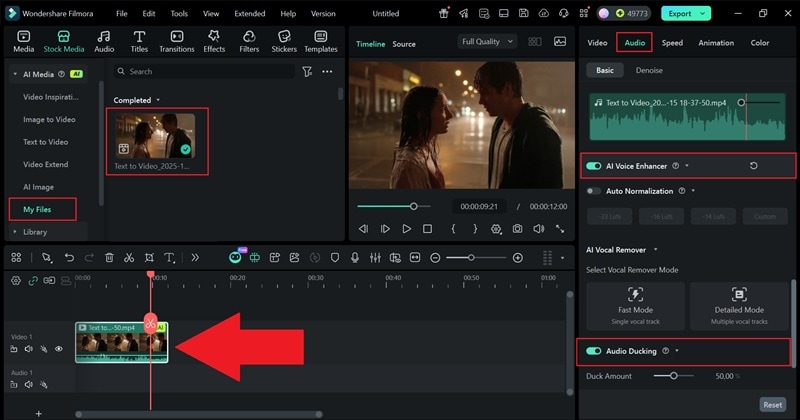
Task: Reset AI Voice Enhancer settings
Action: [x=753, y=166]
